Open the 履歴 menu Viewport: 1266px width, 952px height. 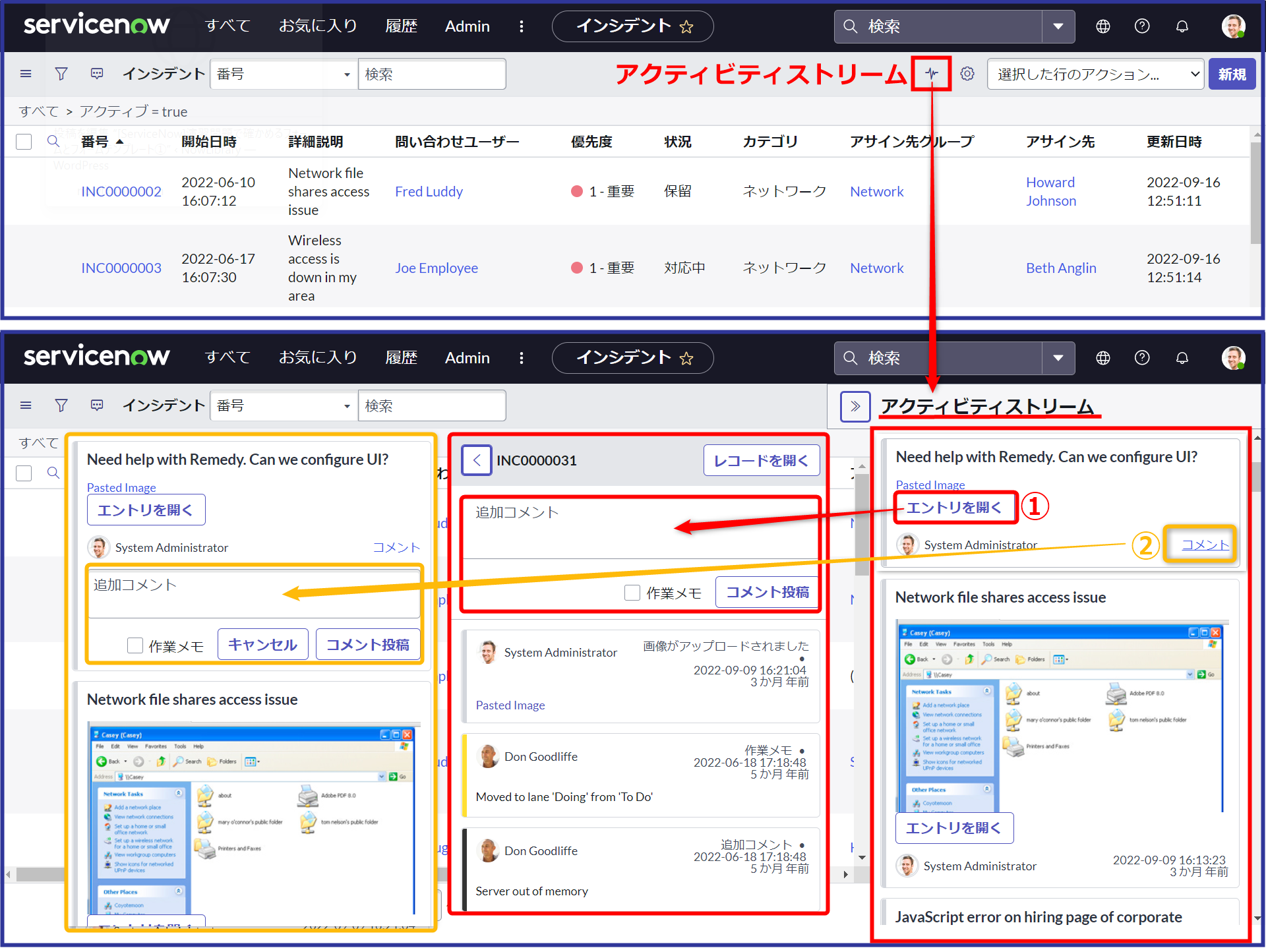click(401, 26)
